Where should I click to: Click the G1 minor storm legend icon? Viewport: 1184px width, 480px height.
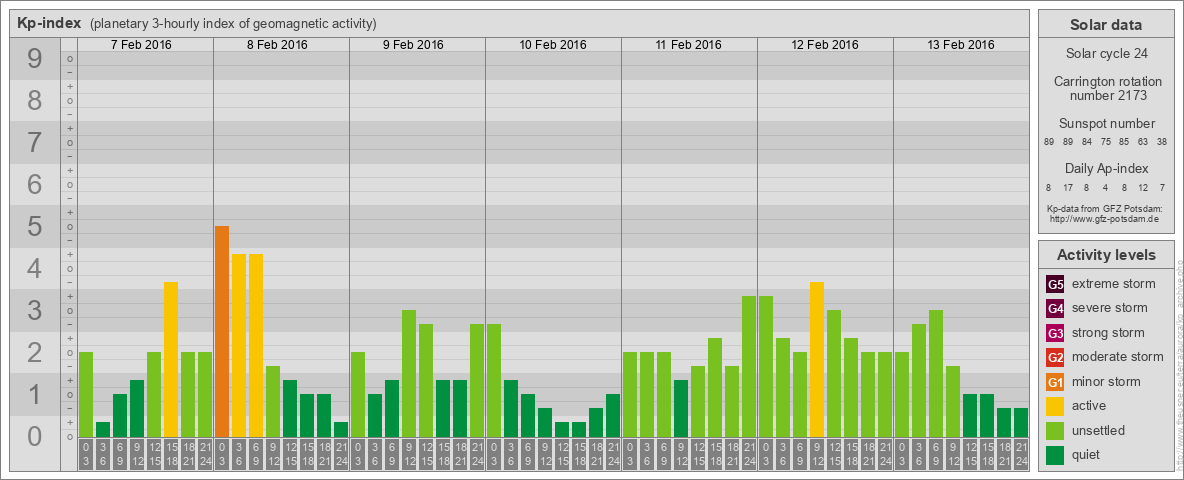click(1055, 381)
